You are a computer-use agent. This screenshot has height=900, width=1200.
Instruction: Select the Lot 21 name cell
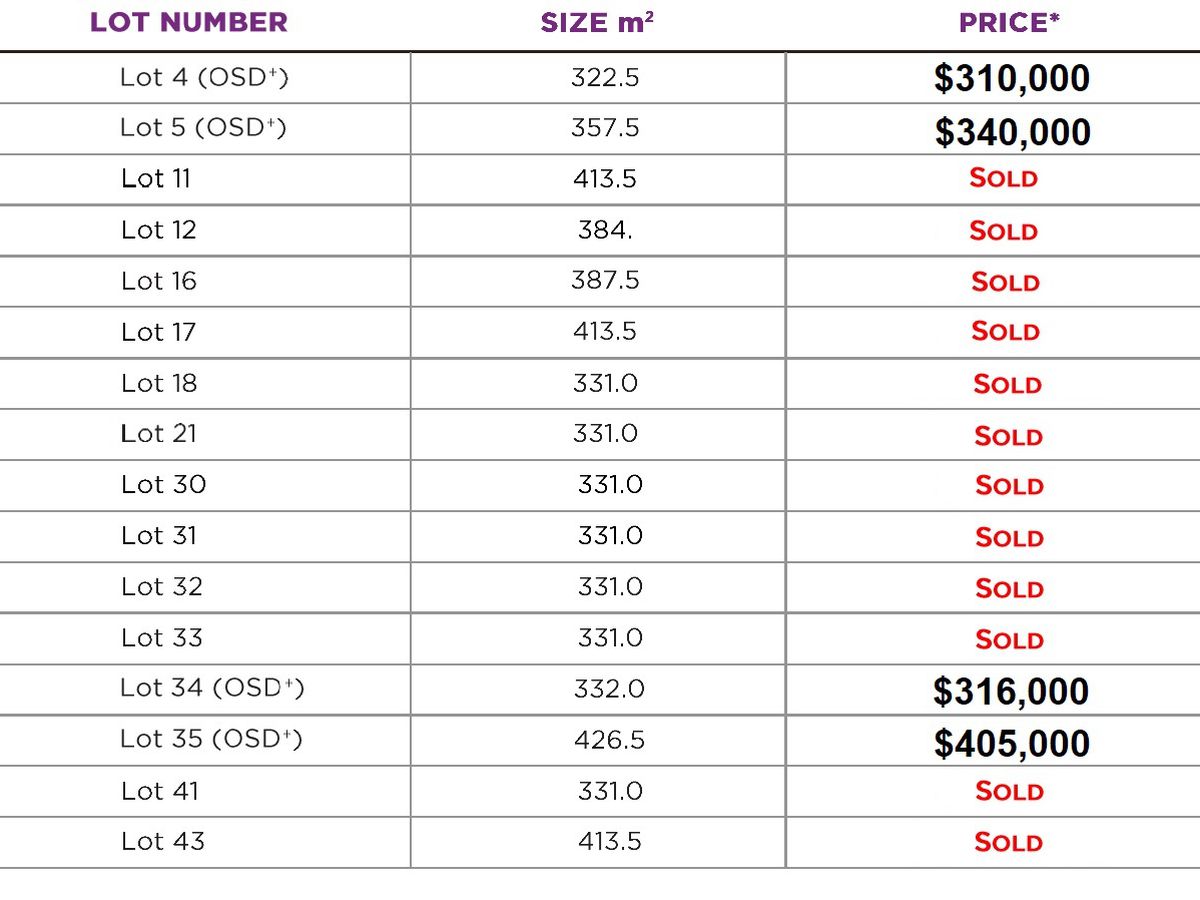pyautogui.click(x=158, y=434)
